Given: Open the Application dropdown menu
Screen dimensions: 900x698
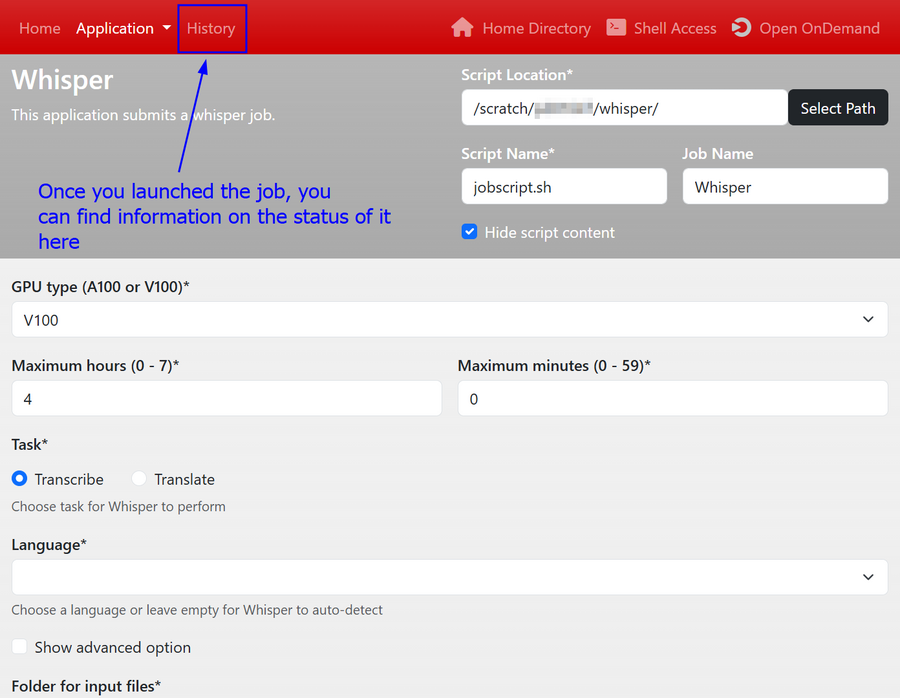Looking at the screenshot, I should pyautogui.click(x=123, y=28).
